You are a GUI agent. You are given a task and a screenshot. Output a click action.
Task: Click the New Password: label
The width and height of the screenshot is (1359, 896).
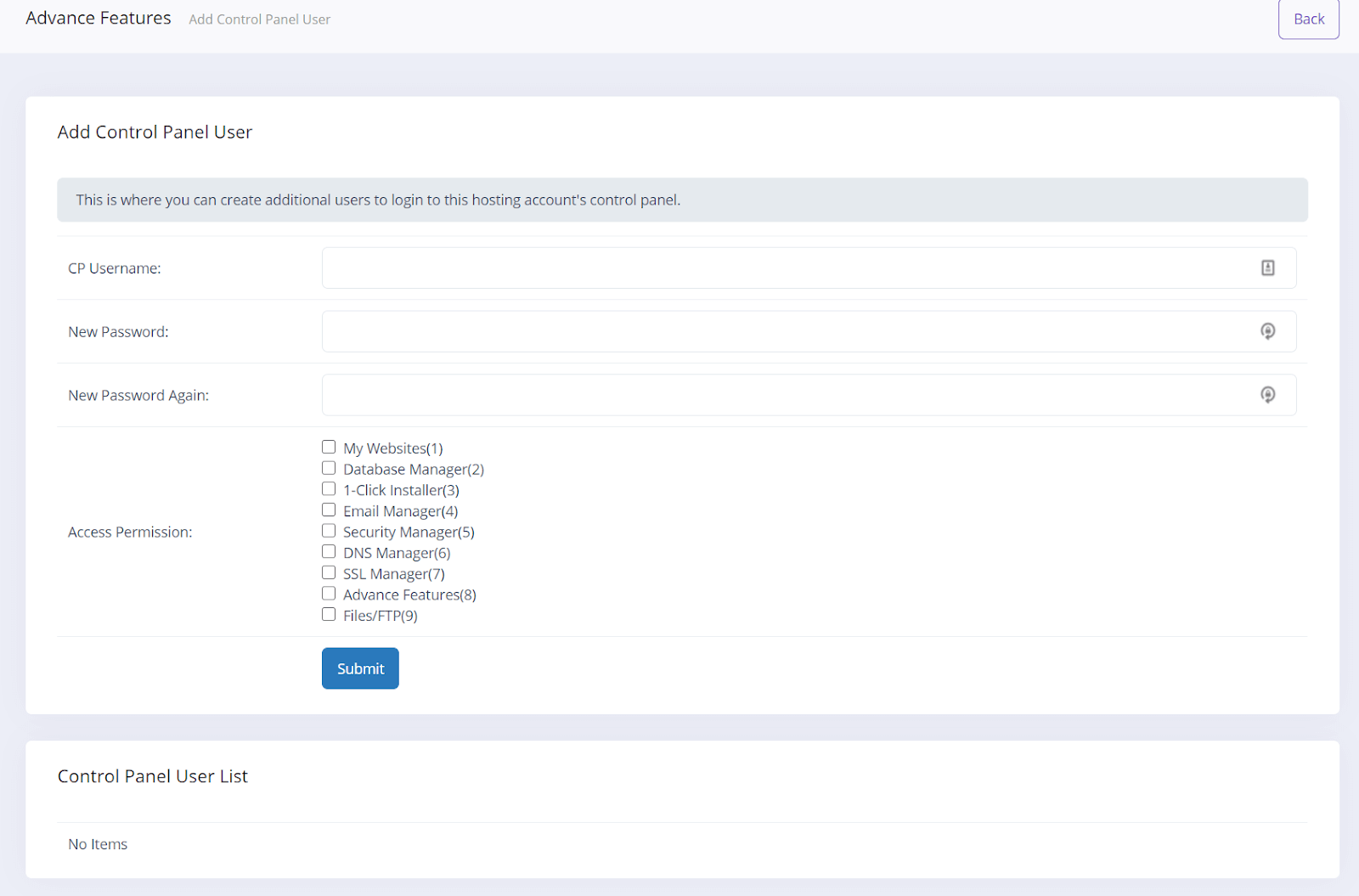(118, 332)
